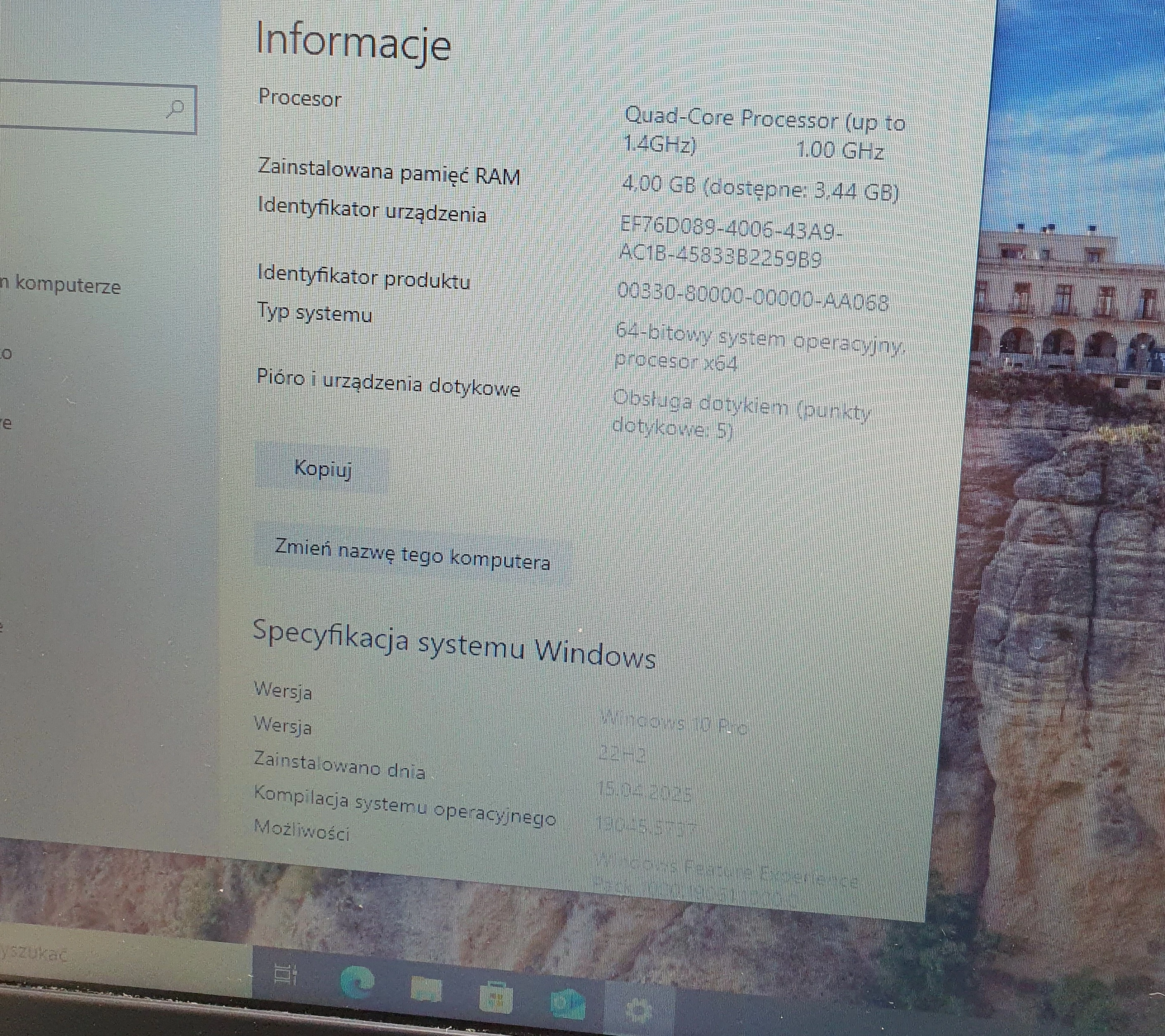This screenshot has width=1165, height=1036.
Task: Select the Zainstalowano dnia label
Action: (x=340, y=766)
